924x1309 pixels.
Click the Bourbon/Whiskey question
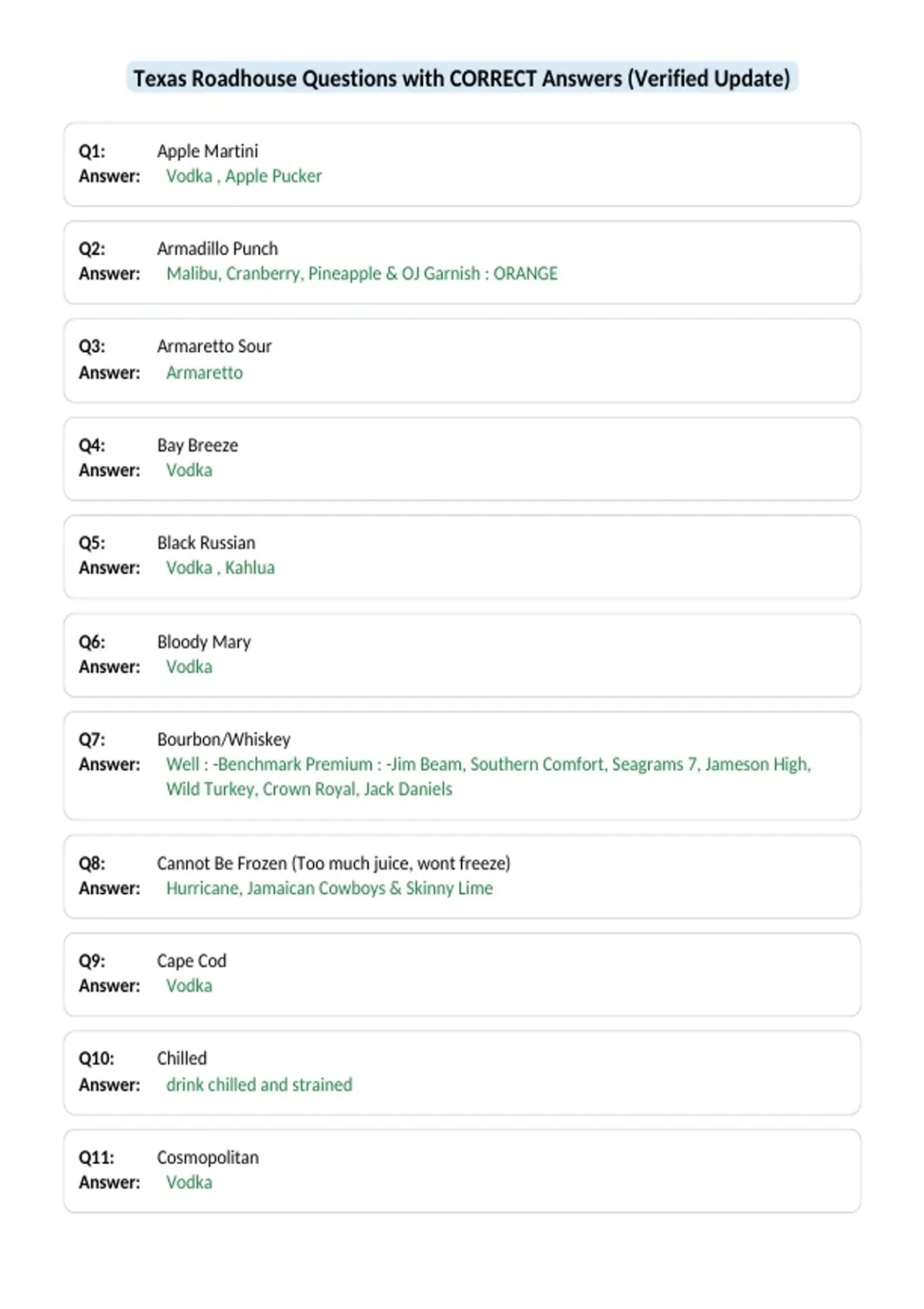point(223,739)
